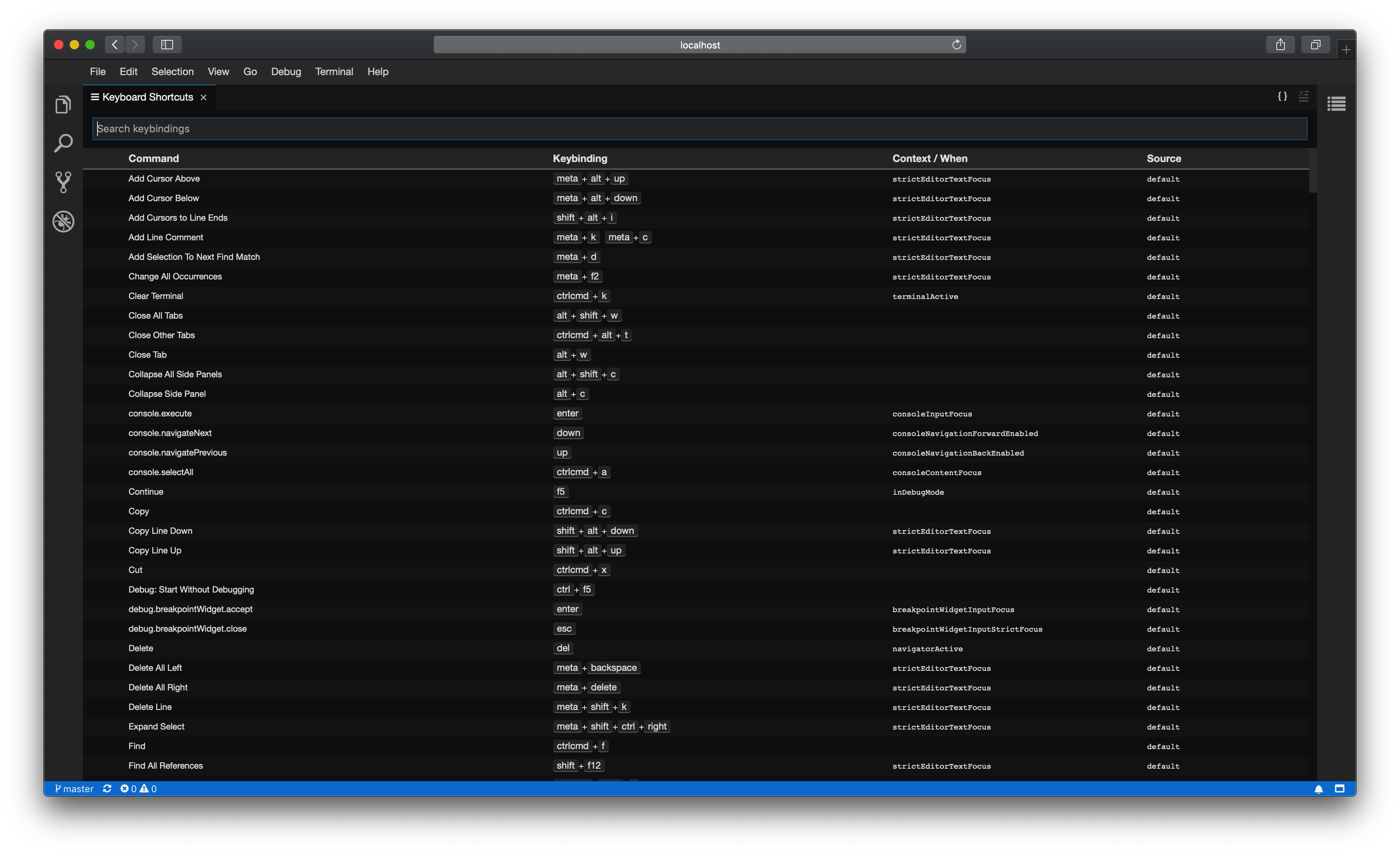
Task: Open the Selection menu
Action: [x=173, y=72]
